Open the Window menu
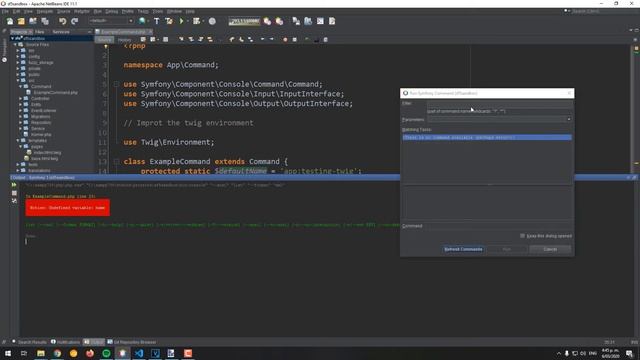The height and width of the screenshot is (360, 640). 174,11
